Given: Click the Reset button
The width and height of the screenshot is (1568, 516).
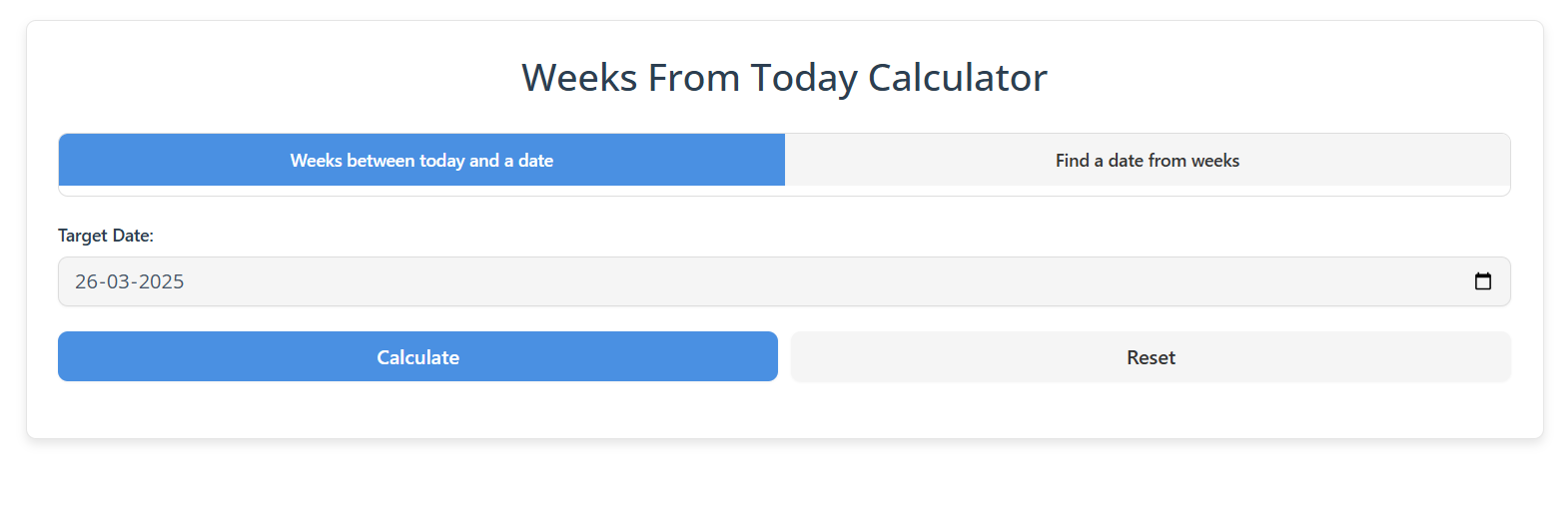Looking at the screenshot, I should tap(1151, 356).
